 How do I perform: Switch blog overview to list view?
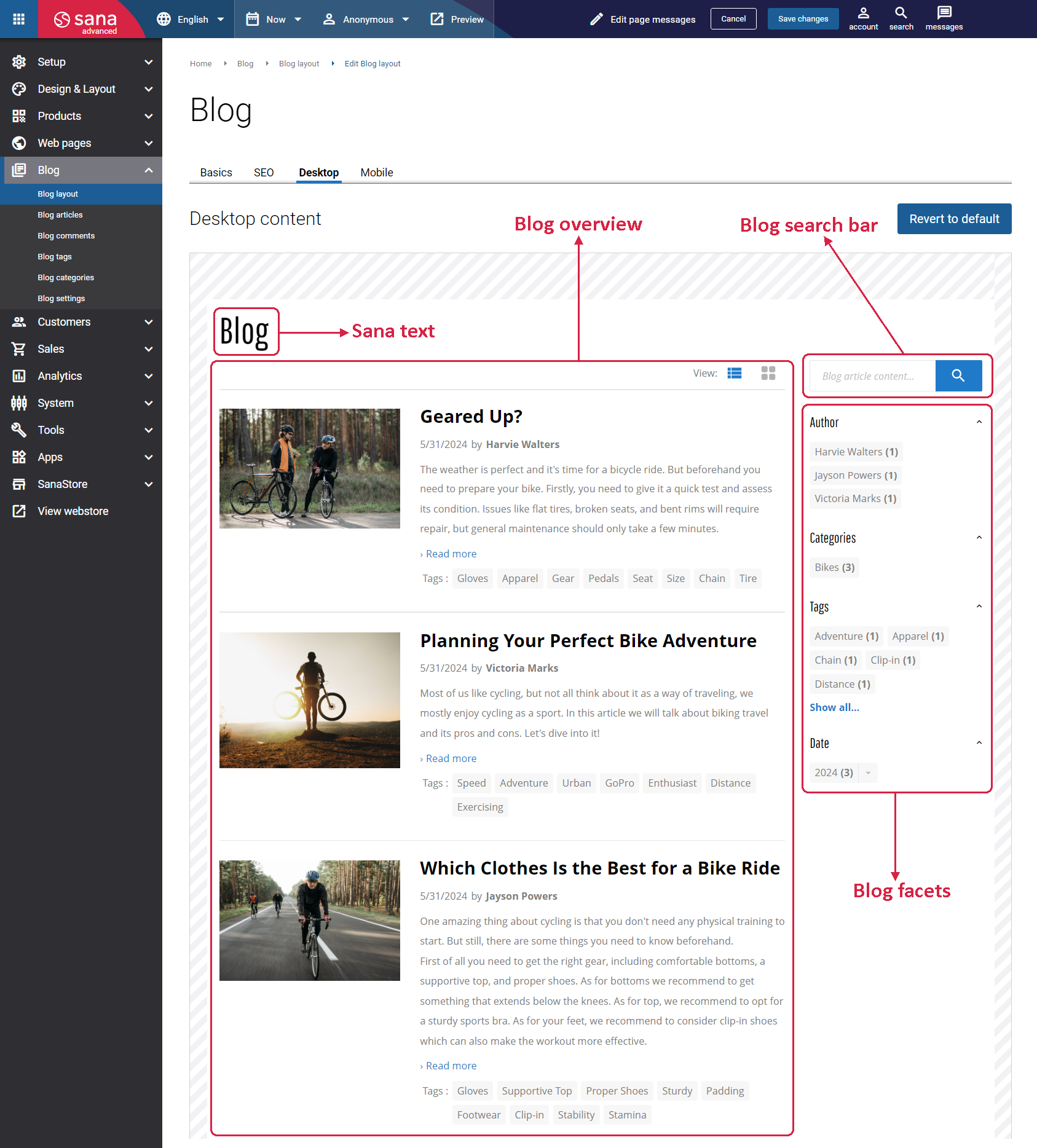734,372
